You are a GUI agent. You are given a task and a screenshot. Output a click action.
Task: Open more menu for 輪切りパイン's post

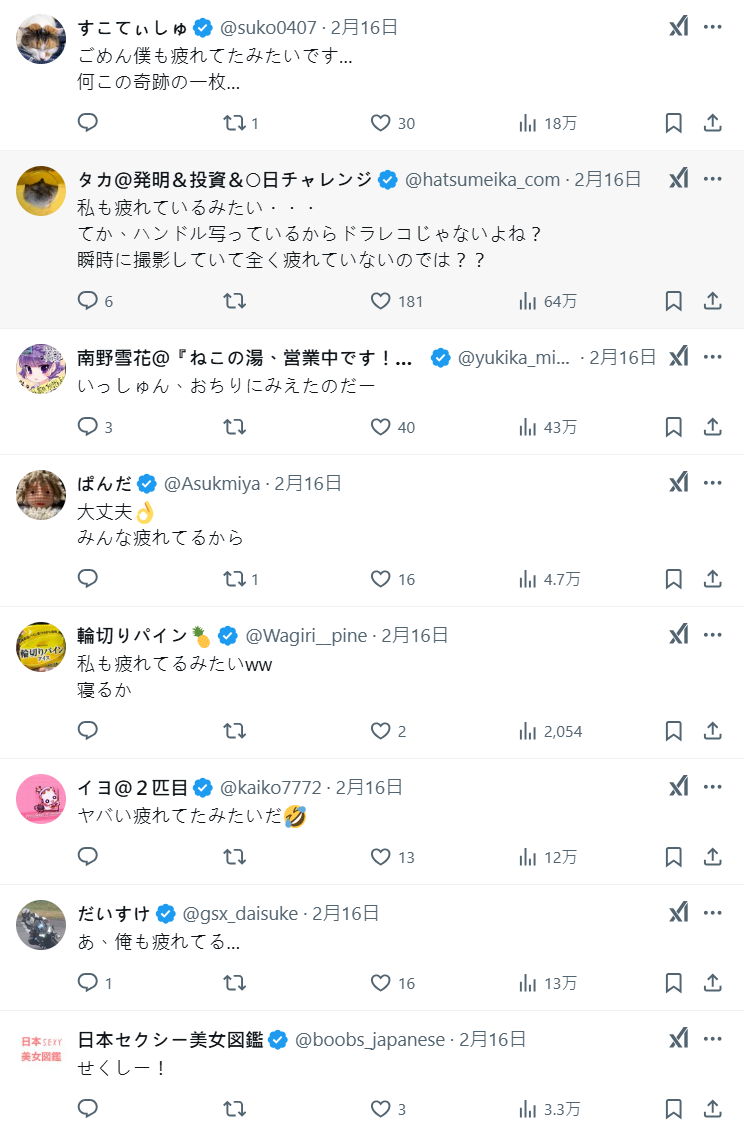point(713,635)
